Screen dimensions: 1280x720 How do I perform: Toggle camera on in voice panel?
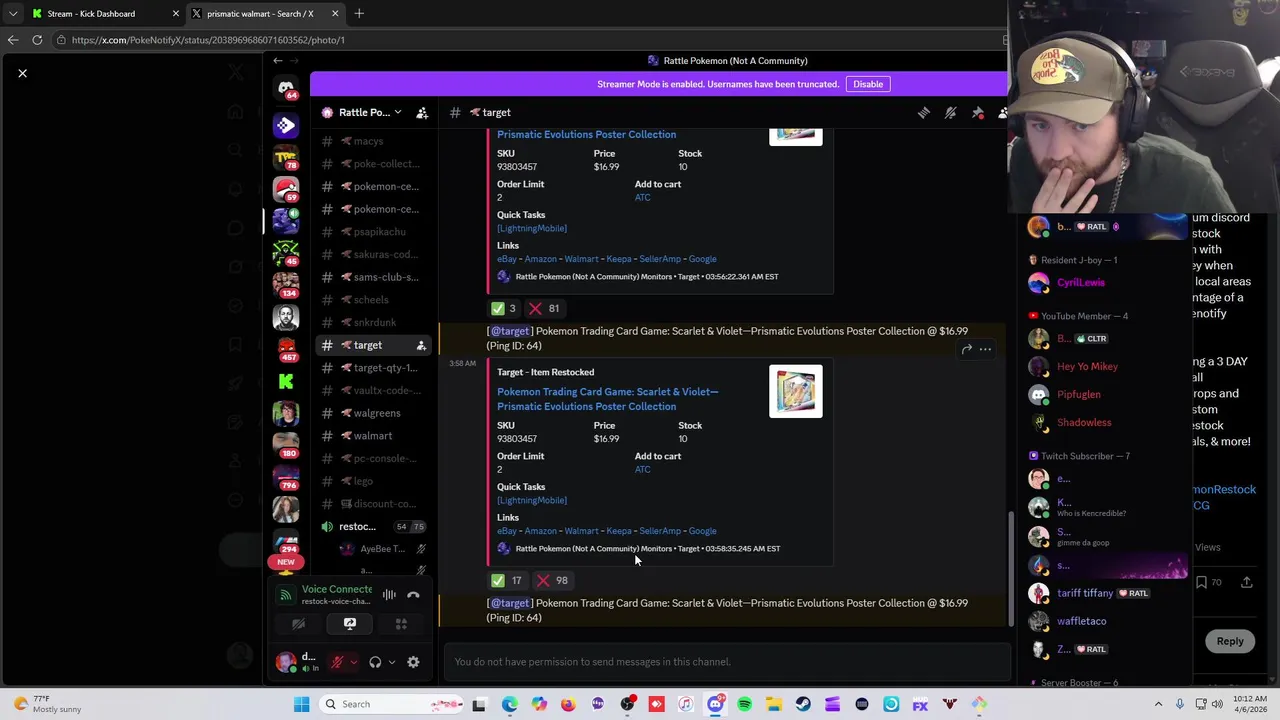(298, 624)
